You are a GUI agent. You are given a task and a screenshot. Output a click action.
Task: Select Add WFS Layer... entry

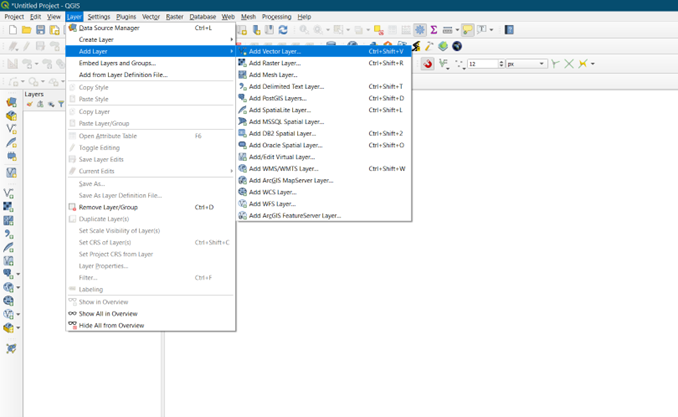click(x=324, y=204)
